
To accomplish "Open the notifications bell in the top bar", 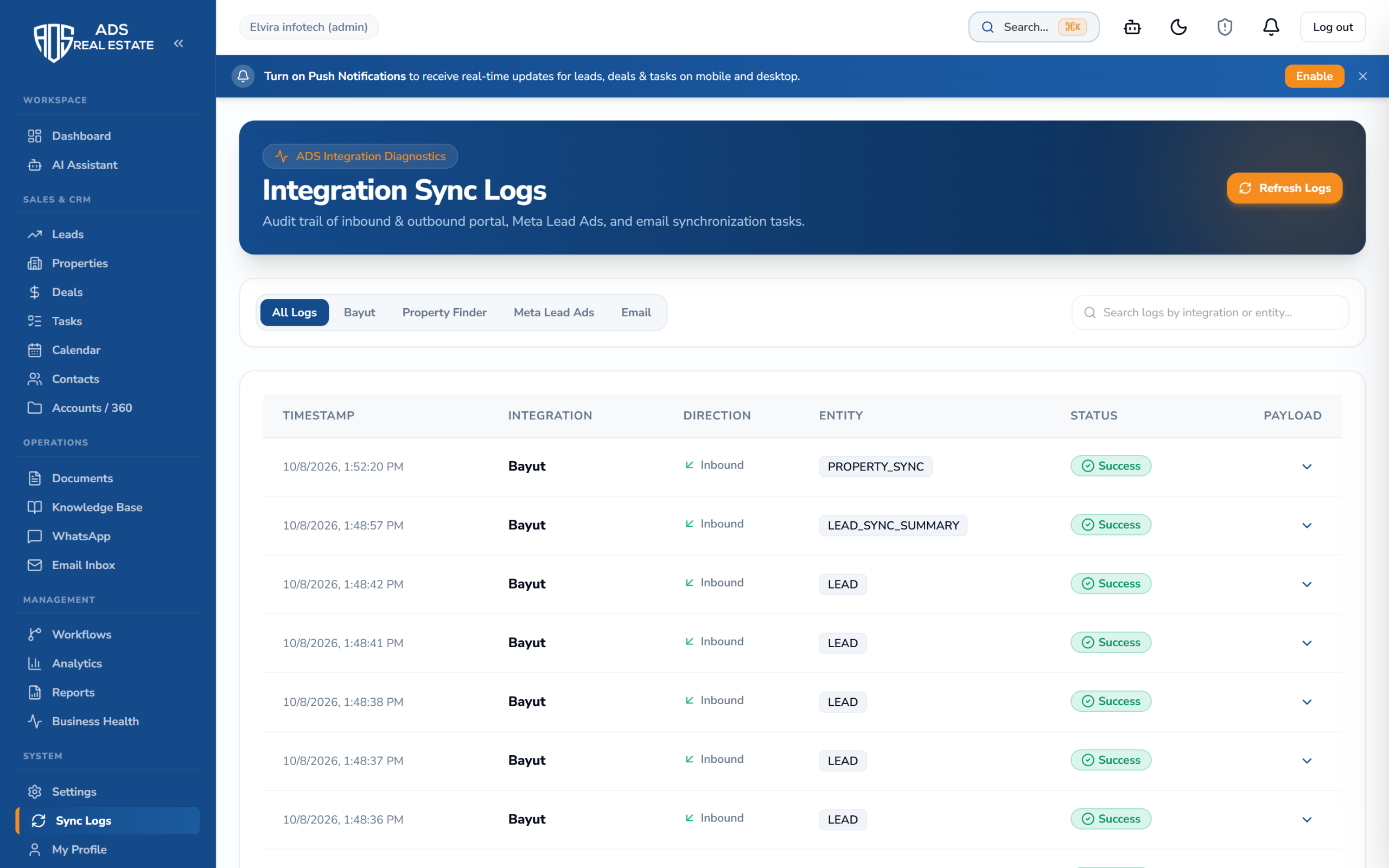I will click(x=1271, y=27).
